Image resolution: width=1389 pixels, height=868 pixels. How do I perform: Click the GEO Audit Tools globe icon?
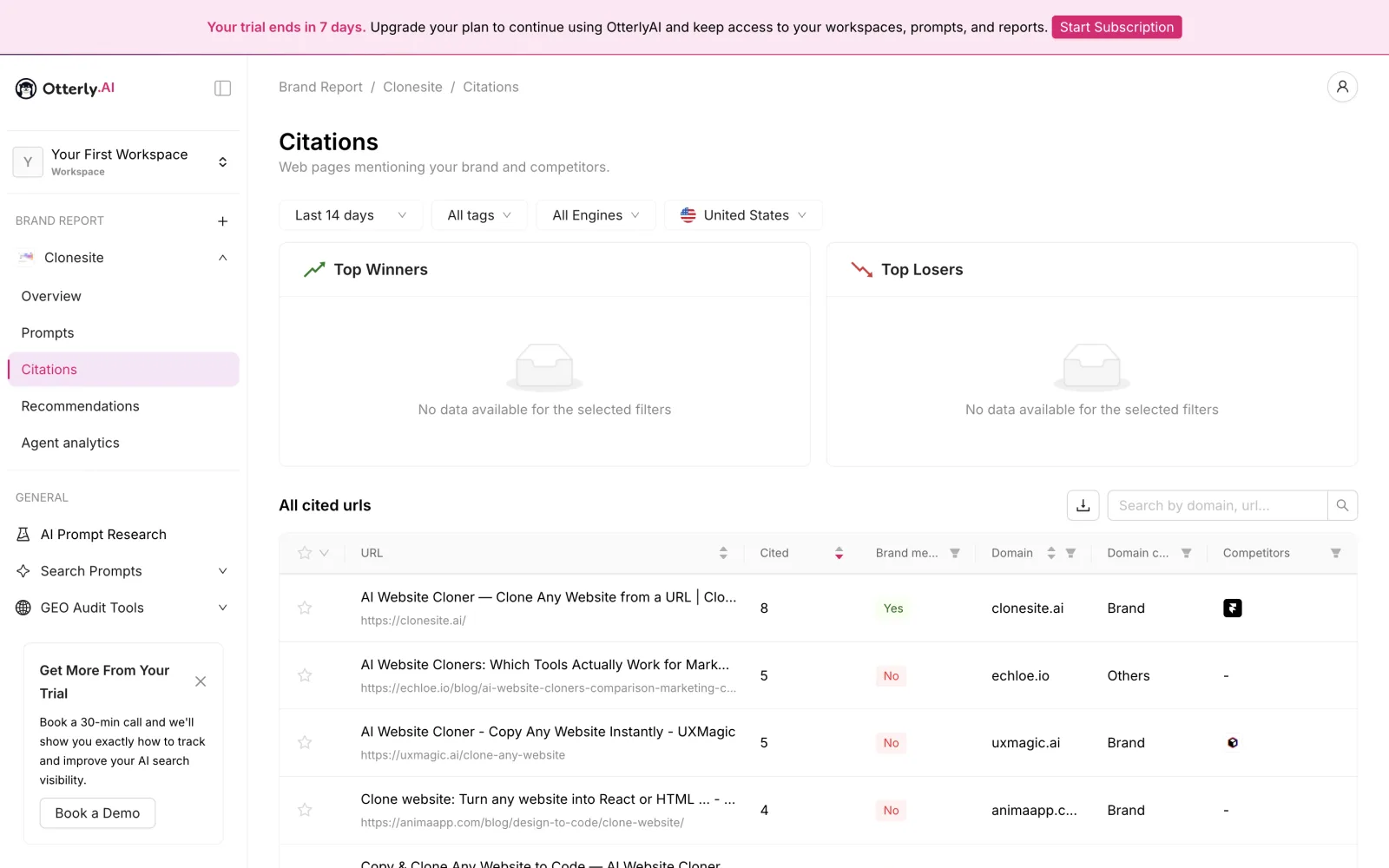tap(23, 608)
